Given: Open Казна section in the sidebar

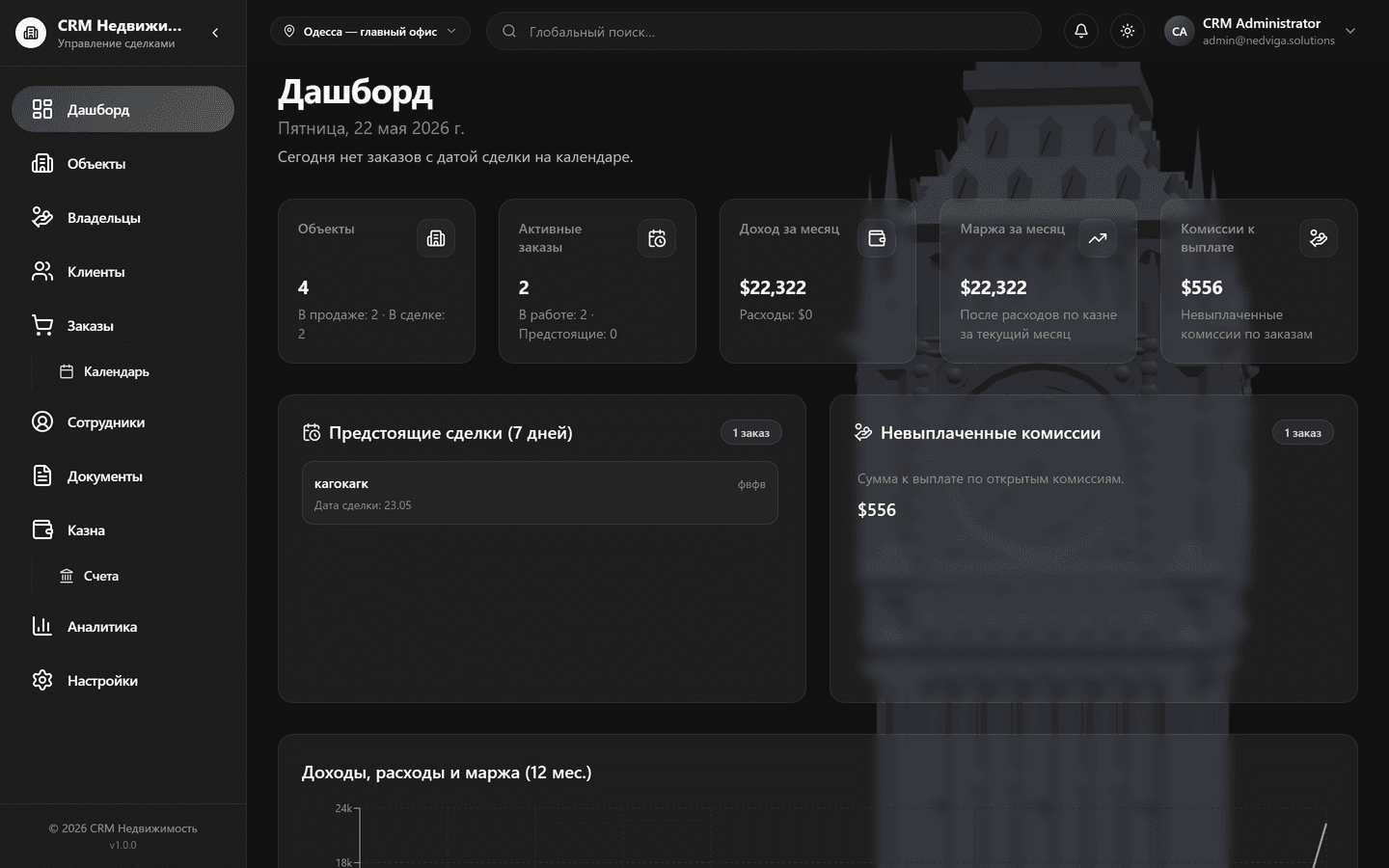Looking at the screenshot, I should (x=123, y=529).
